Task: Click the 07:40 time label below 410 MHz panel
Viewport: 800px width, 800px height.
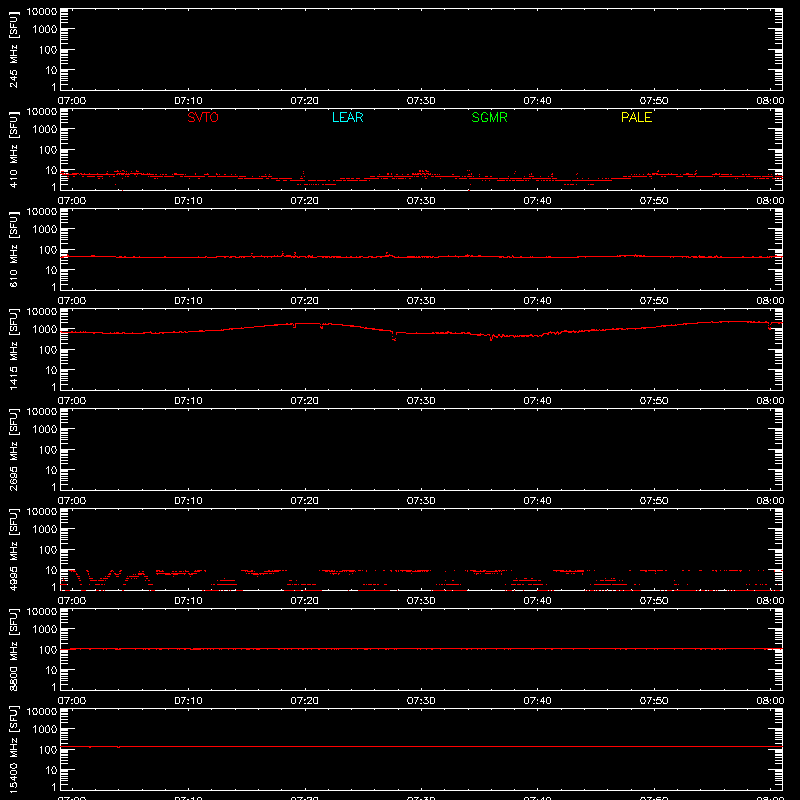Action: pyautogui.click(x=537, y=201)
